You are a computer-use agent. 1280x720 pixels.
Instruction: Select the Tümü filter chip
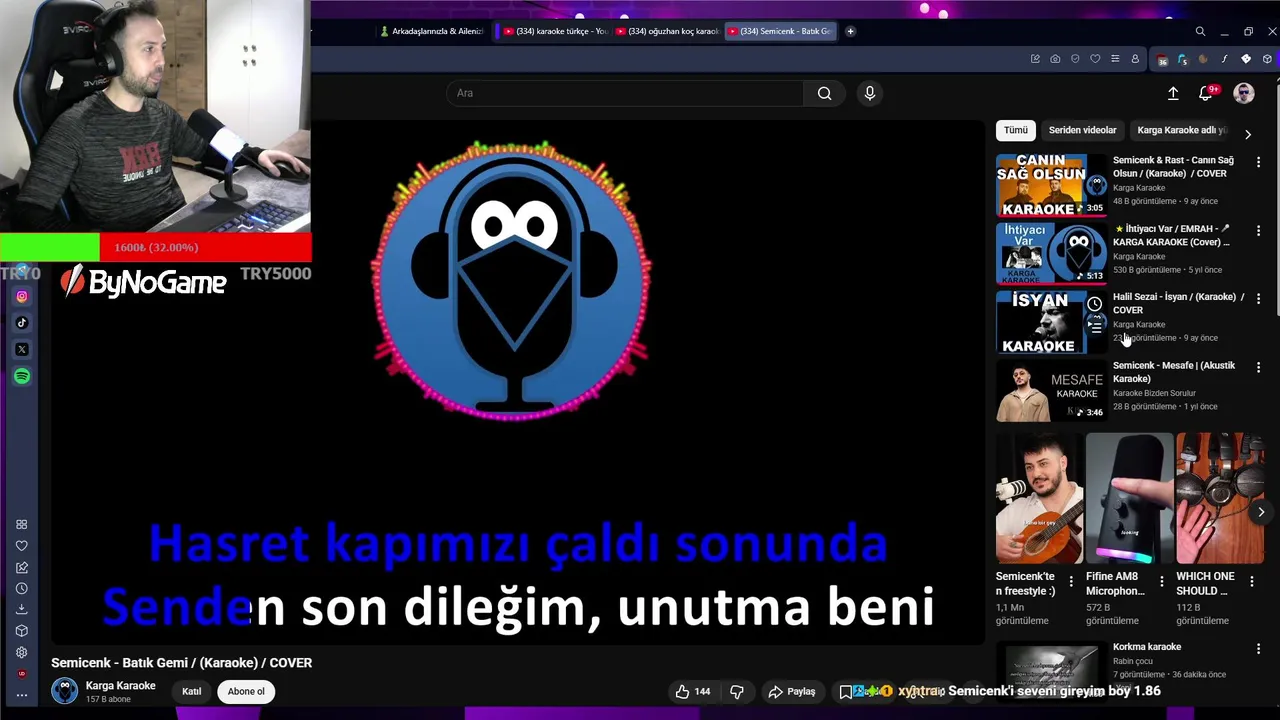pos(1016,130)
